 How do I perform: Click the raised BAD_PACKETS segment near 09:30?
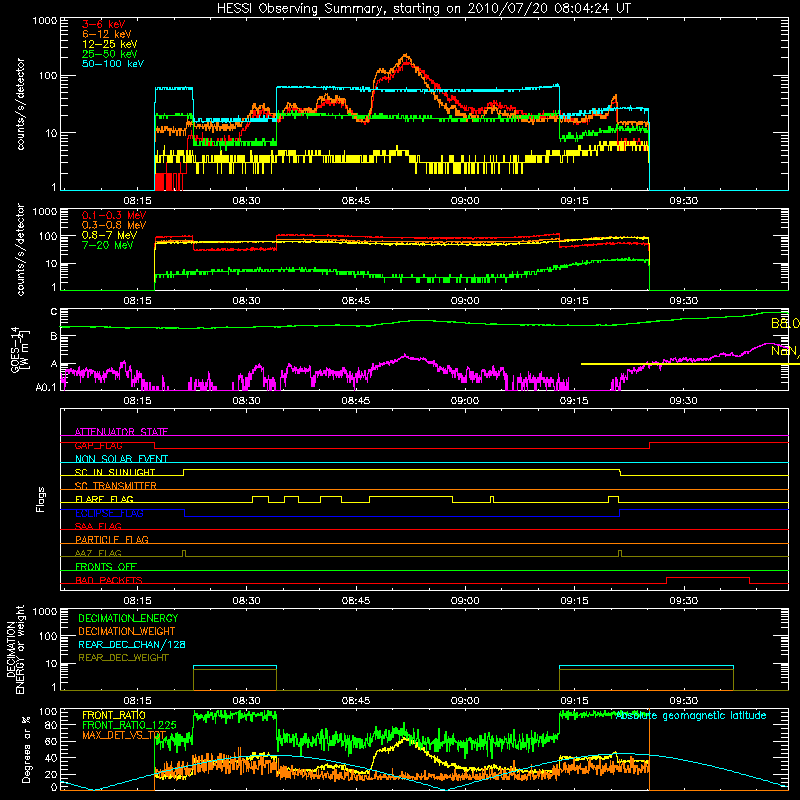click(x=708, y=578)
